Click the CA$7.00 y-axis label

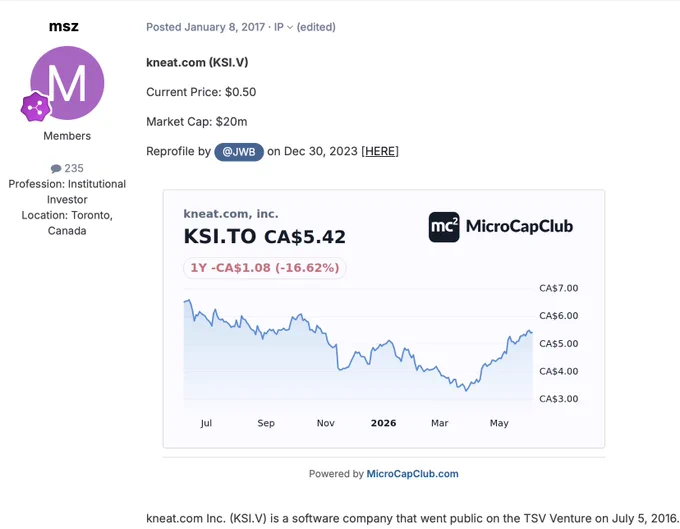click(x=559, y=288)
